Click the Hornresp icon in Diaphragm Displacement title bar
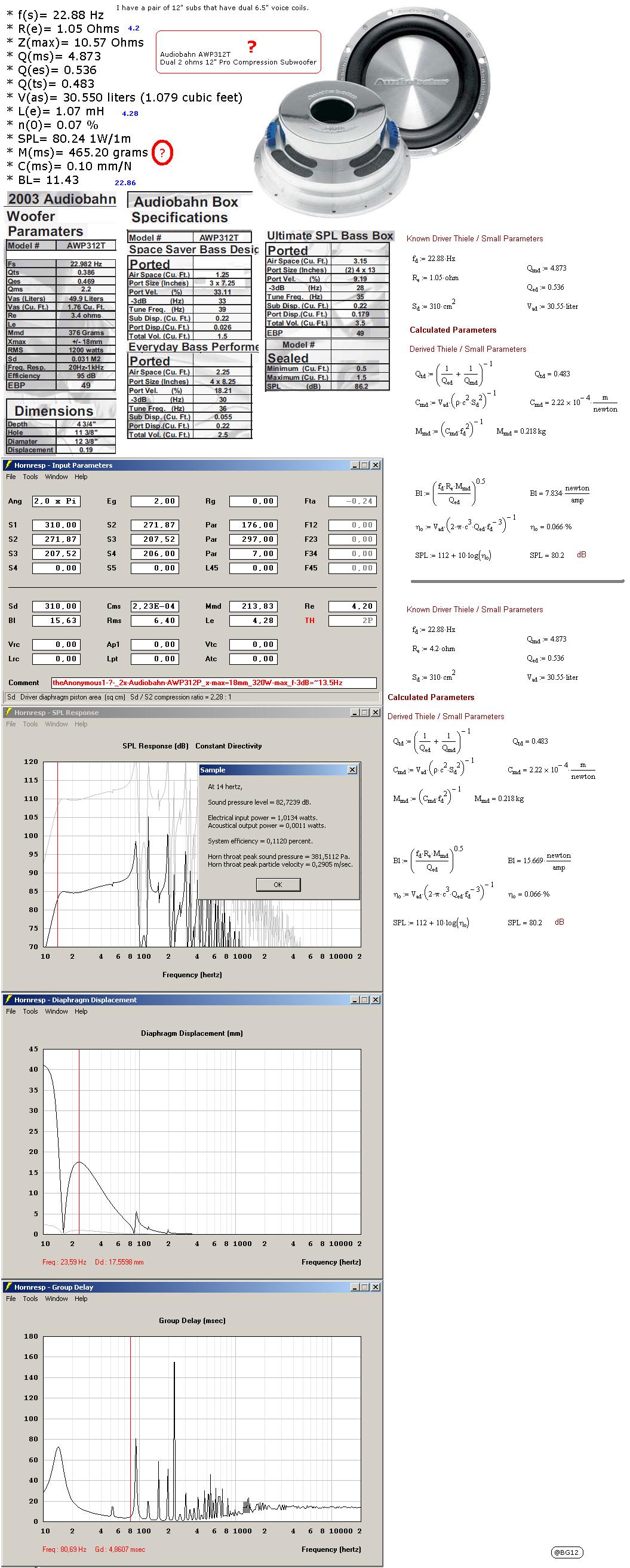The width and height of the screenshot is (630, 1568). coord(8,999)
